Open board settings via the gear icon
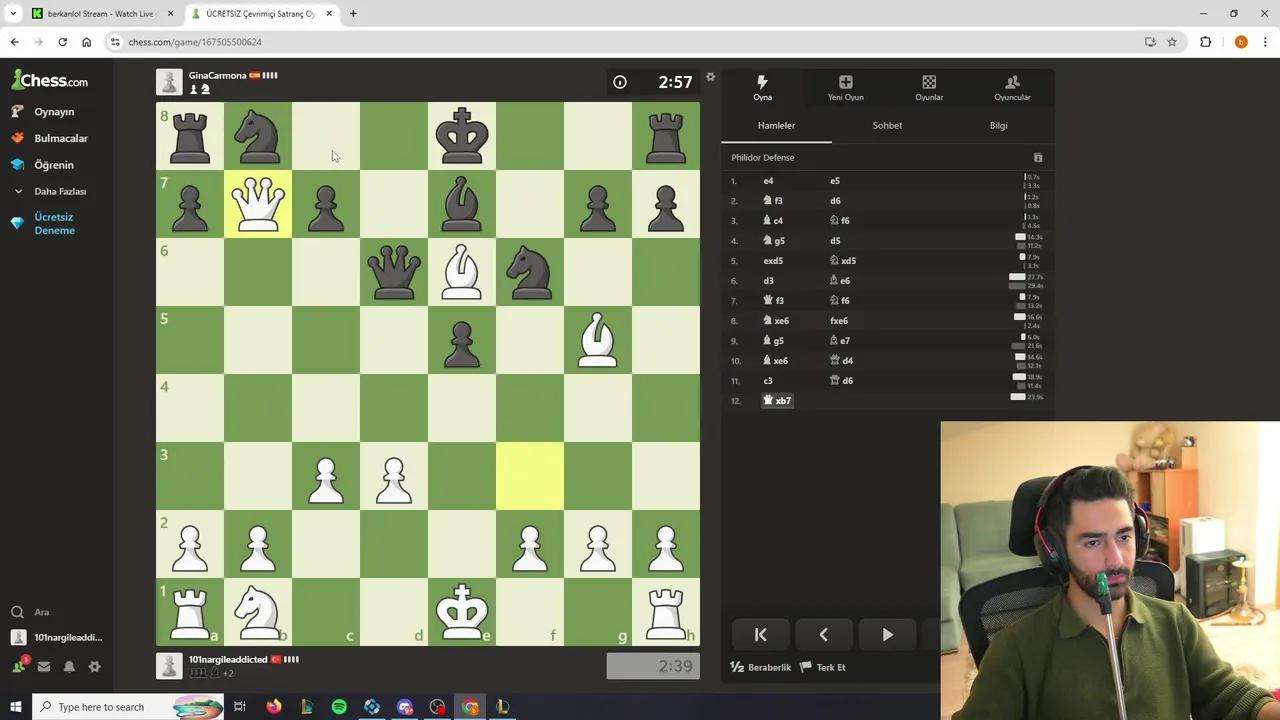Screen dimensions: 1280x720 pyautogui.click(x=710, y=77)
